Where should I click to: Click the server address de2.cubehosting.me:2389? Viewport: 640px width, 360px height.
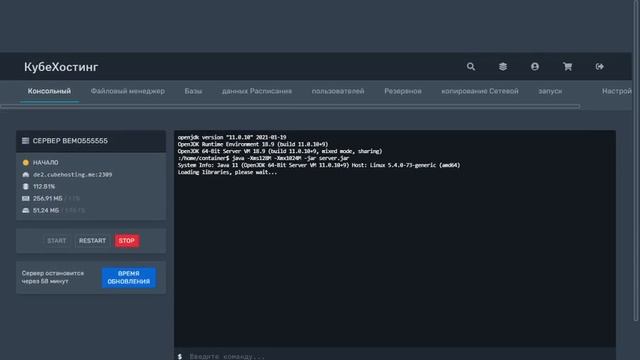(73, 175)
